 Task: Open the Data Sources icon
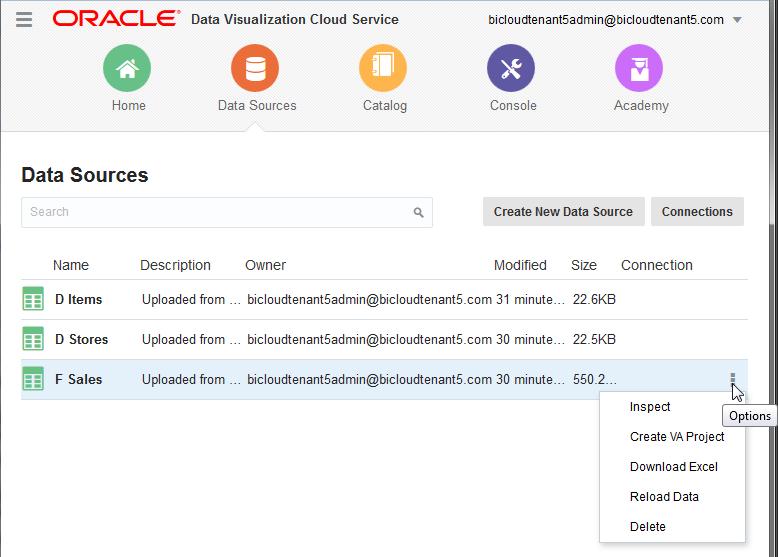pyautogui.click(x=255, y=68)
